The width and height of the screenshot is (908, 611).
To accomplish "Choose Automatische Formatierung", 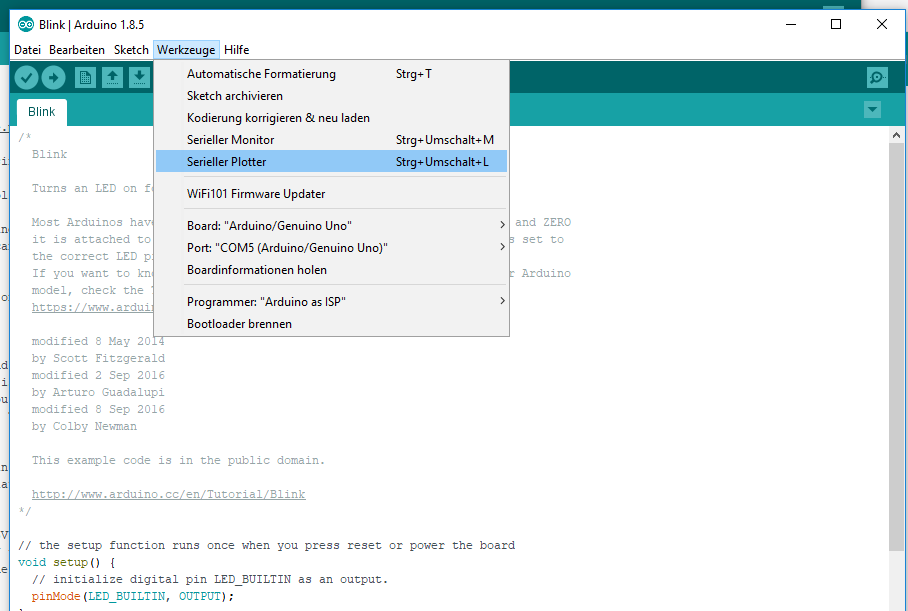I will tap(331, 74).
